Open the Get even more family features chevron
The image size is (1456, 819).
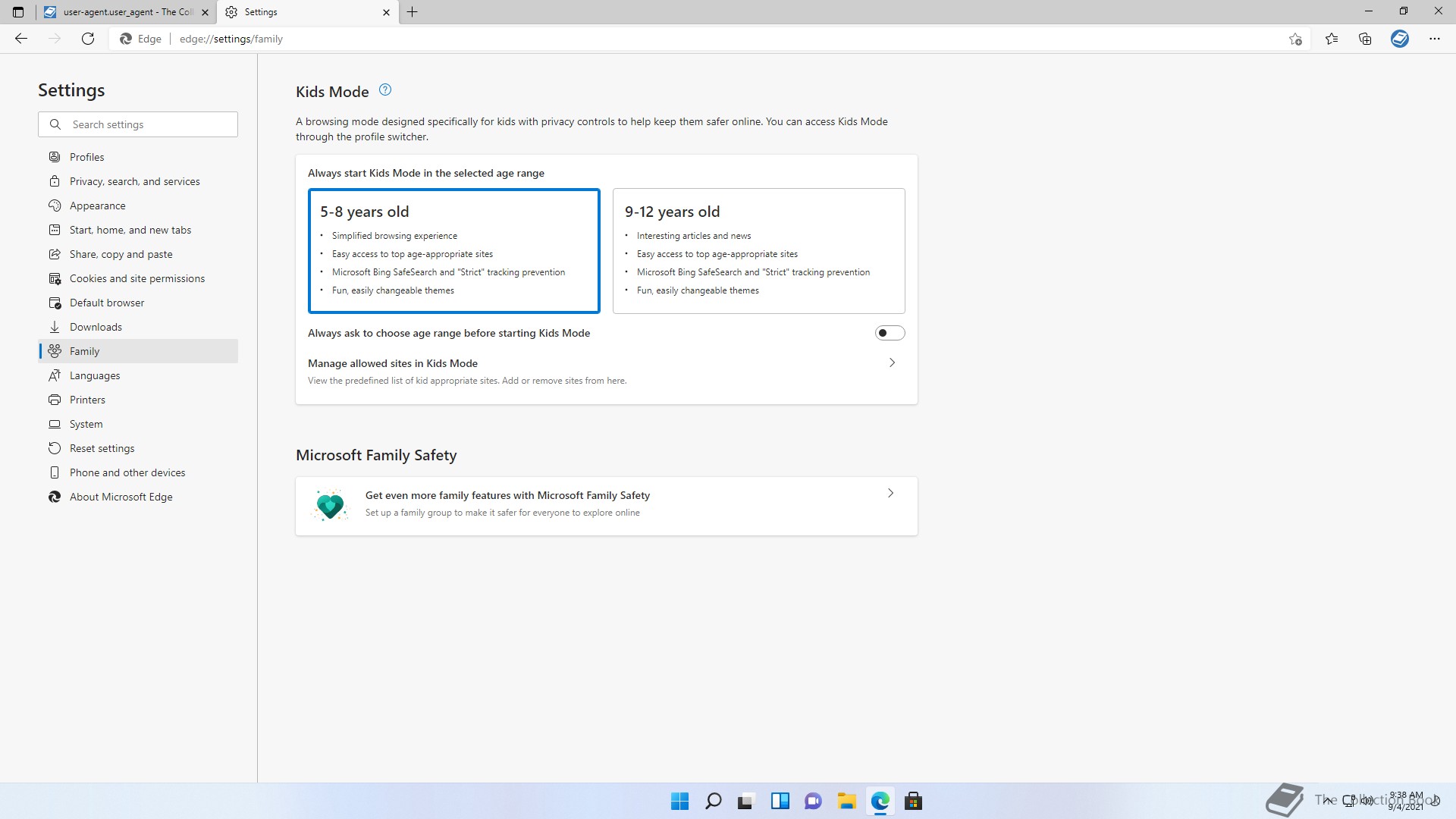pyautogui.click(x=890, y=493)
